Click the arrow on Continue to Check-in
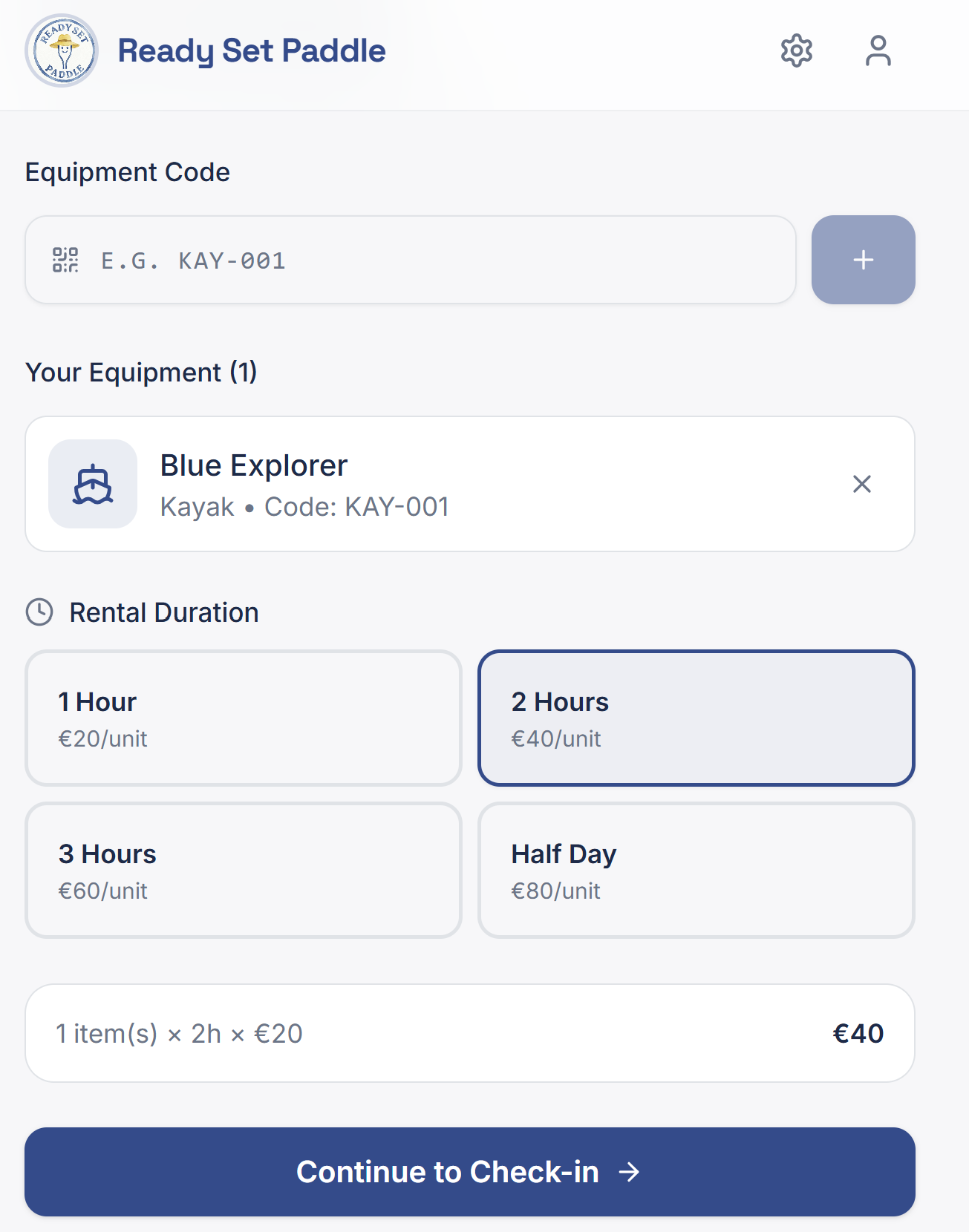This screenshot has height=1232, width=969. click(x=629, y=1172)
